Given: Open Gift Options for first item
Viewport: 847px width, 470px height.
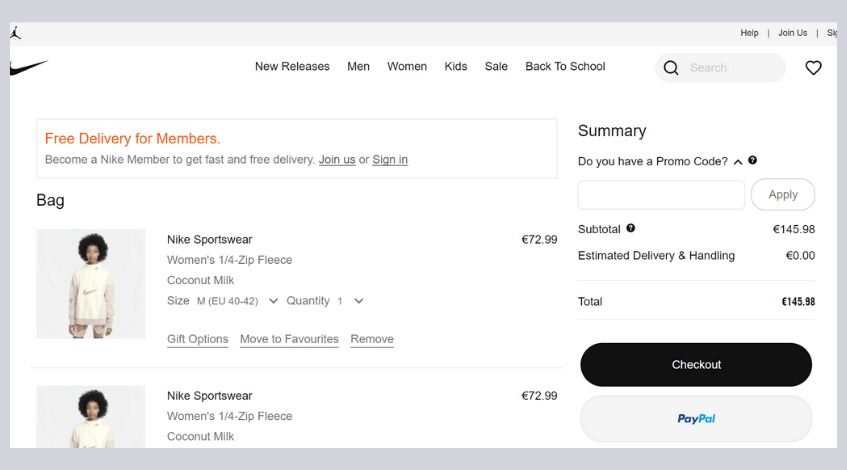Looking at the screenshot, I should tap(198, 339).
